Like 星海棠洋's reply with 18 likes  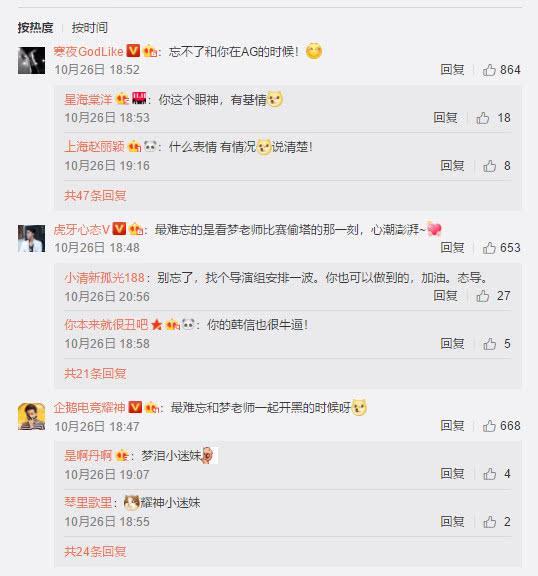[x=483, y=118]
